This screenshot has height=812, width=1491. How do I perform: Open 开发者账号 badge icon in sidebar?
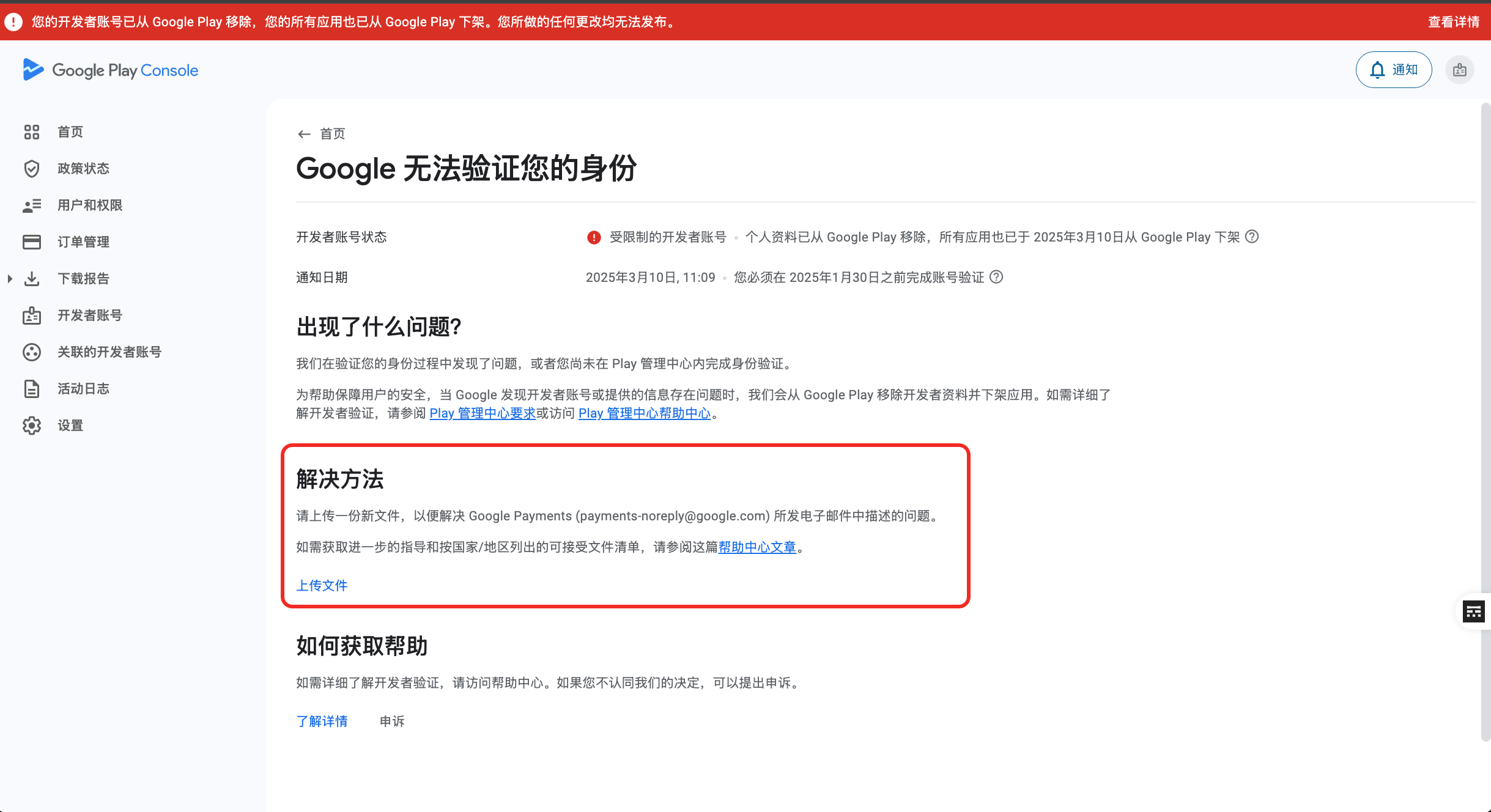pos(32,316)
